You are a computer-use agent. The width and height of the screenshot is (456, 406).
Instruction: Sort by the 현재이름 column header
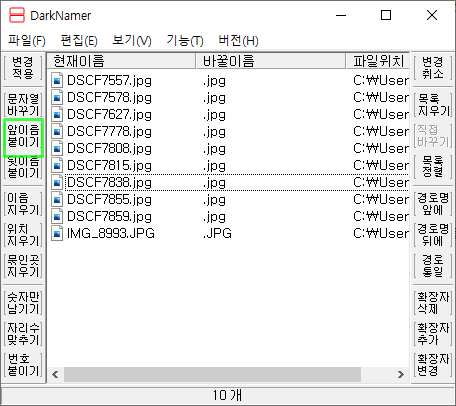point(122,61)
